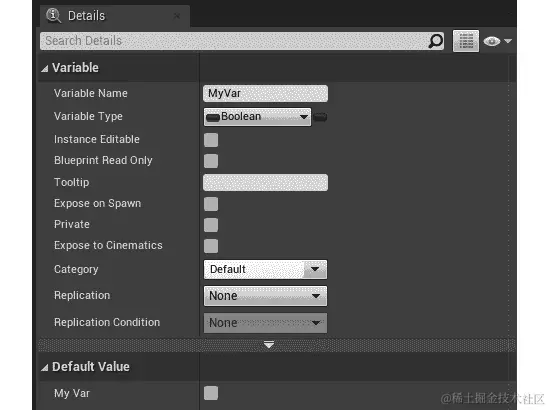Viewport: 549px width, 410px height.
Task: Tick the Private checkbox
Action: [x=211, y=225]
